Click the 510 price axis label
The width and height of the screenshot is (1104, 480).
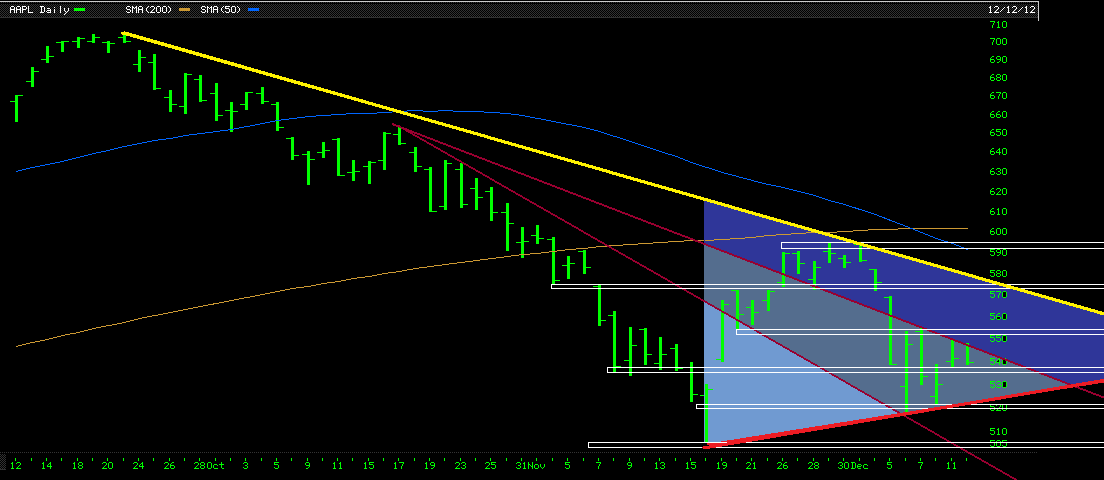[998, 431]
